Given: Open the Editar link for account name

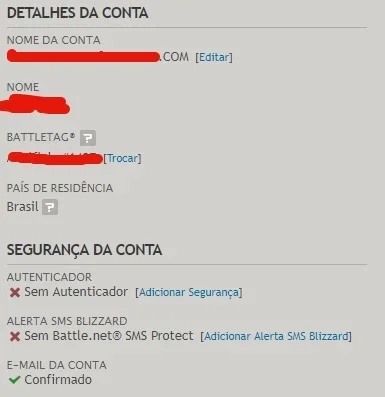Looking at the screenshot, I should [214, 57].
